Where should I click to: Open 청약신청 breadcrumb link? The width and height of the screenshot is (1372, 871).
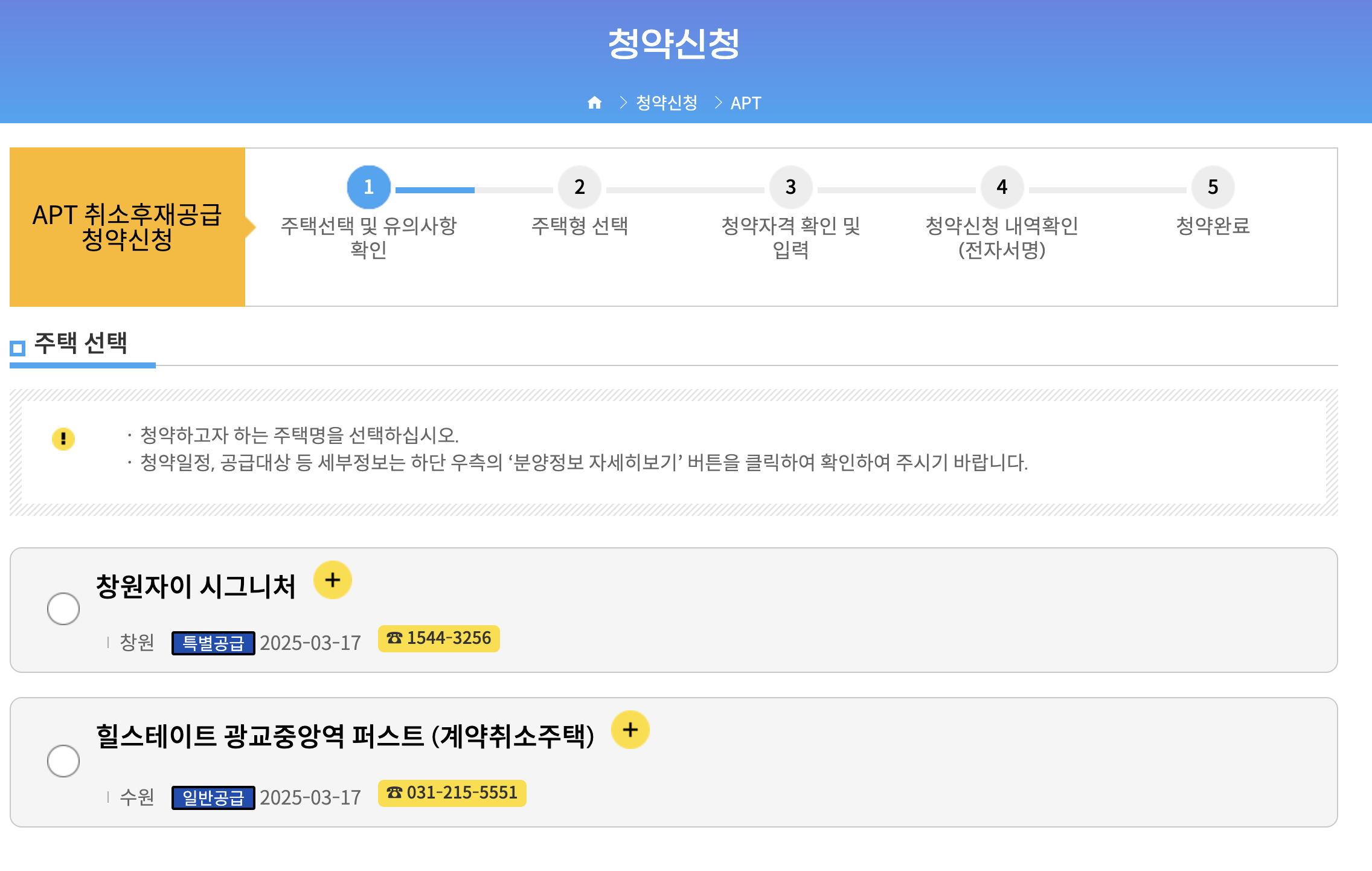[x=667, y=103]
